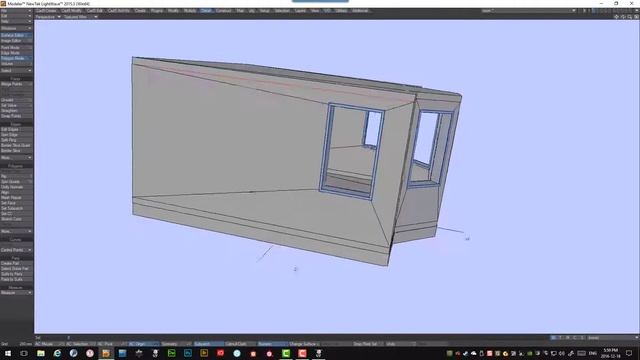Switch to the Create tab
640x360 pixels.
coord(140,11)
